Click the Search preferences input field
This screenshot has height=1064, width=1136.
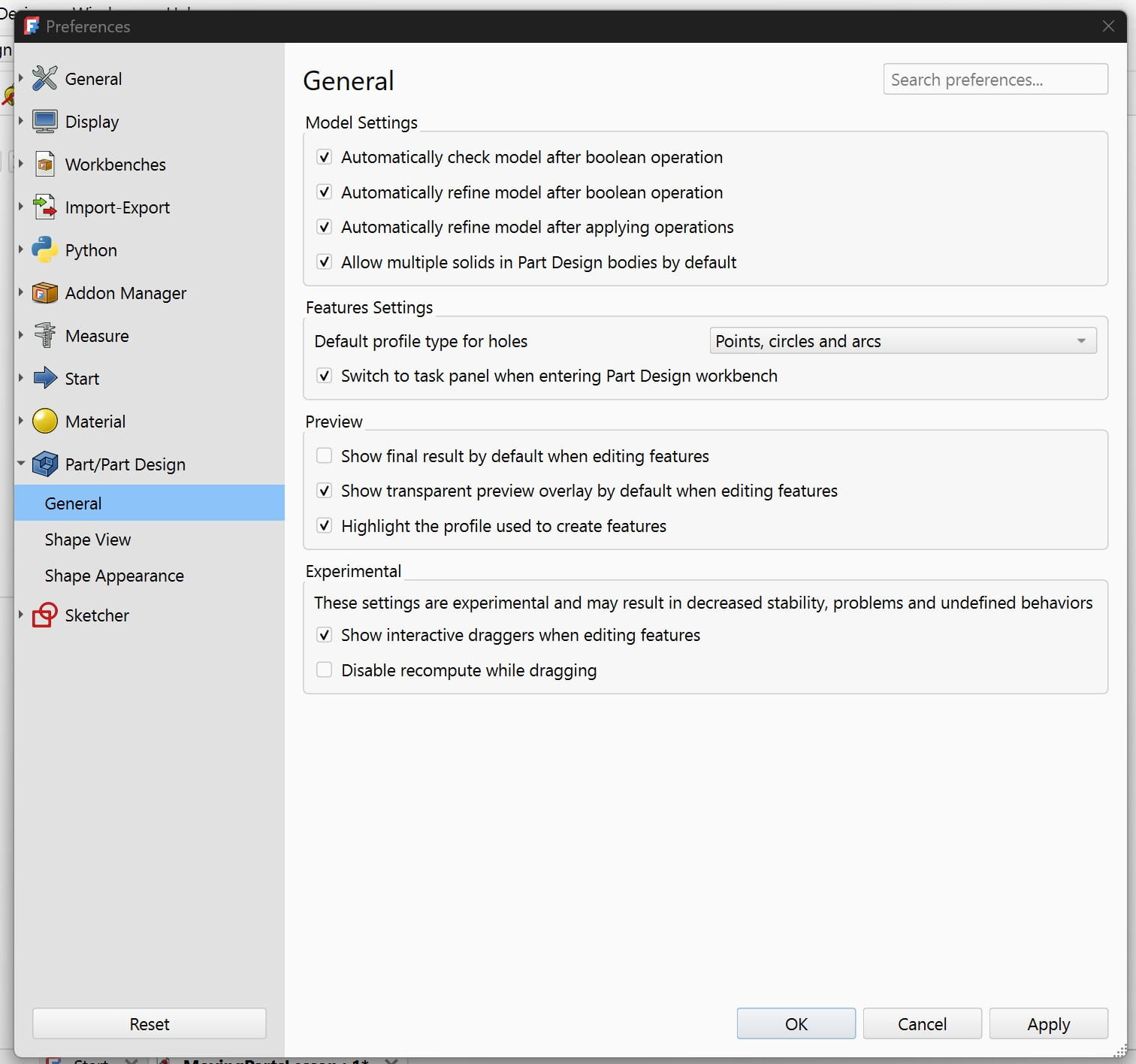[x=995, y=80]
